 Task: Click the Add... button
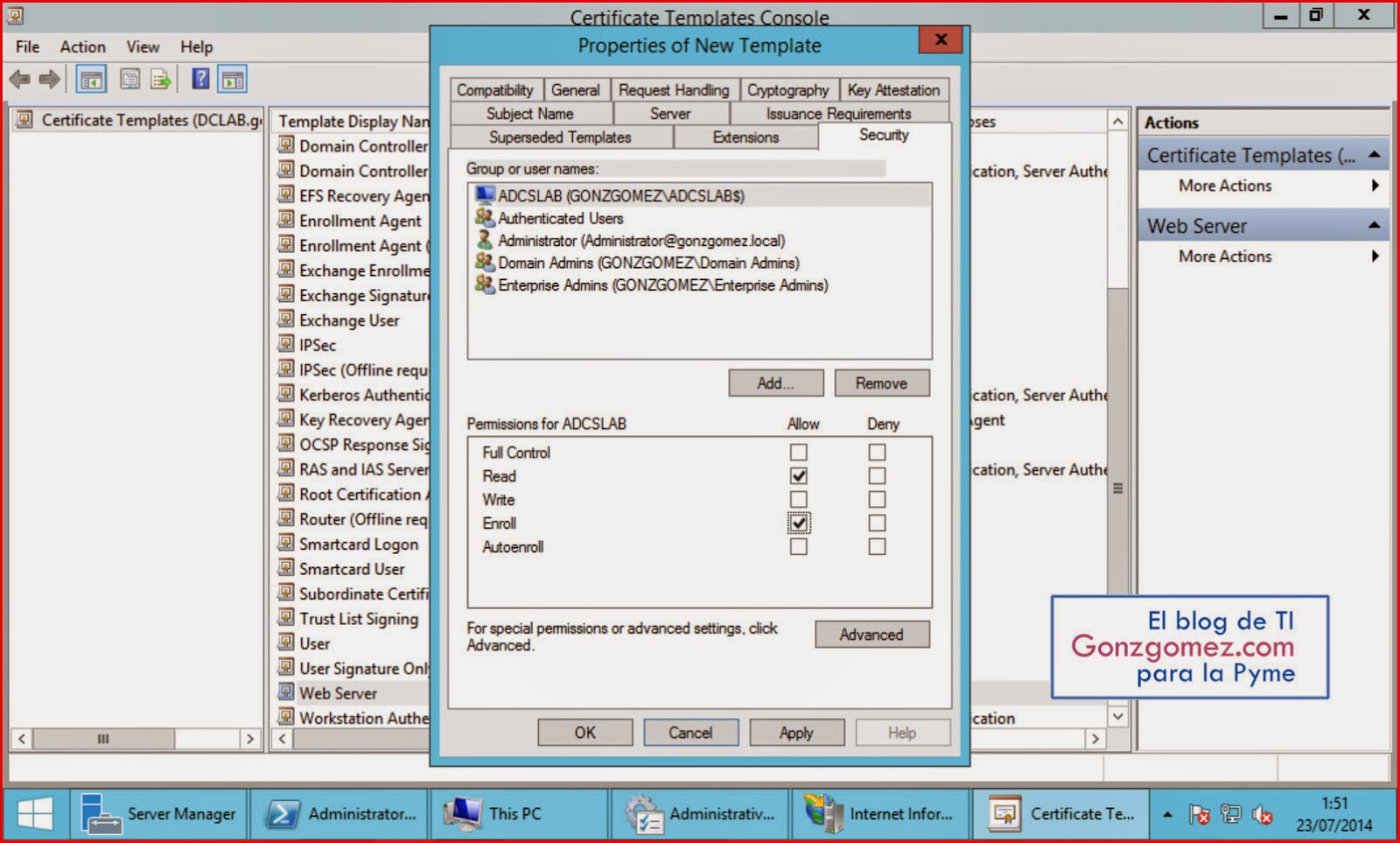[x=775, y=383]
